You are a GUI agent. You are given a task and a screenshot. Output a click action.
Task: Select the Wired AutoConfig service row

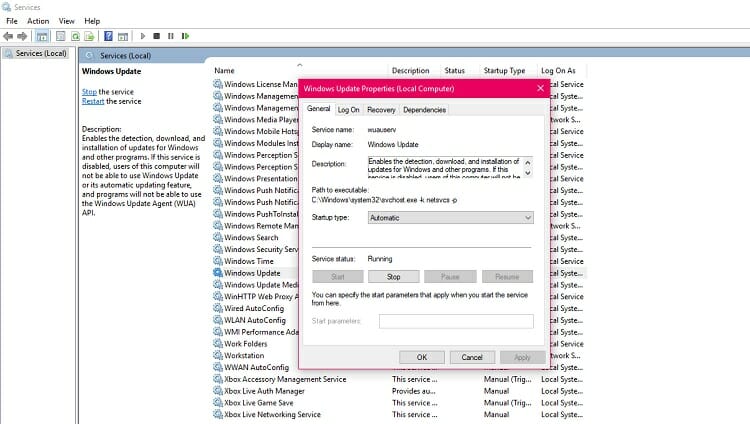click(255, 308)
